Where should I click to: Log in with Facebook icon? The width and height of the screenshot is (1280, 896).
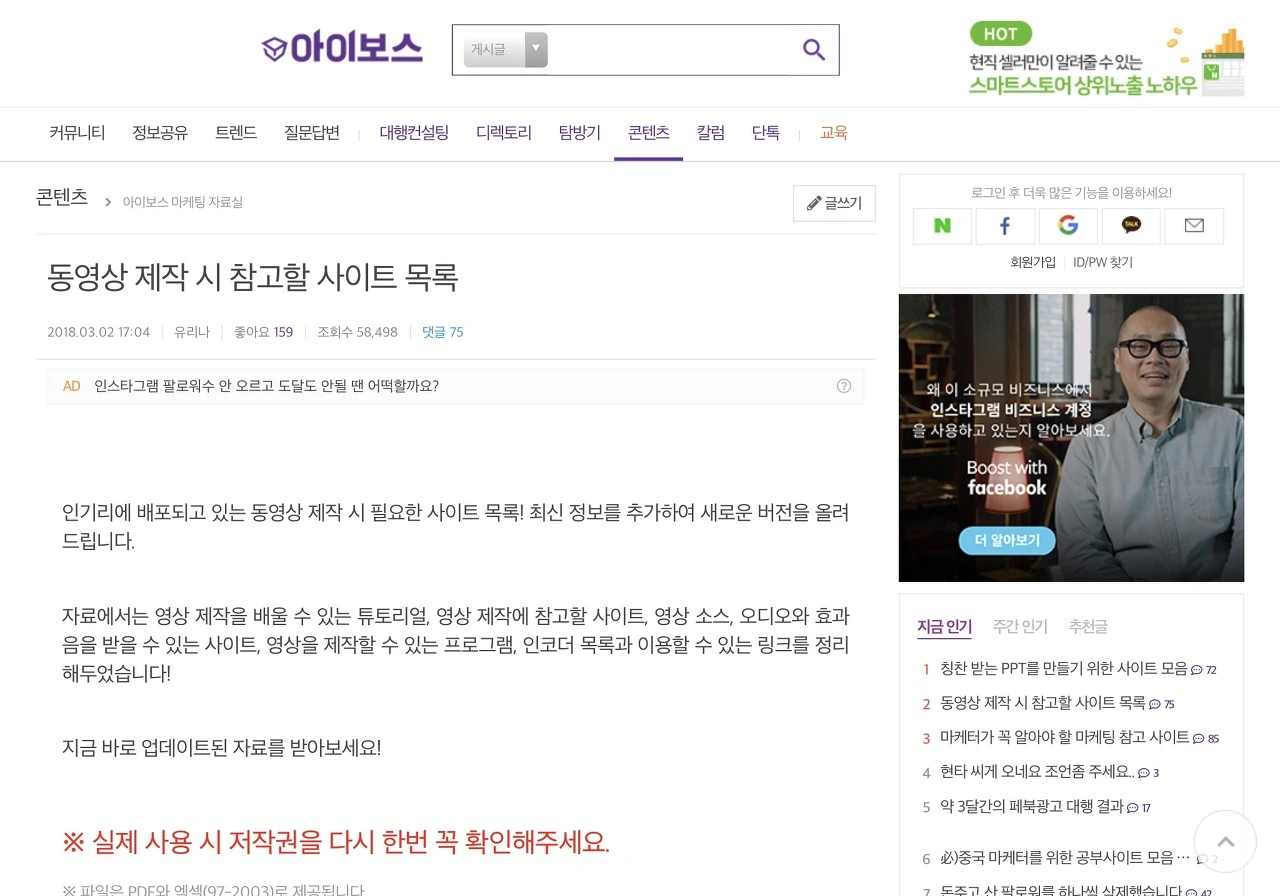(x=1005, y=226)
